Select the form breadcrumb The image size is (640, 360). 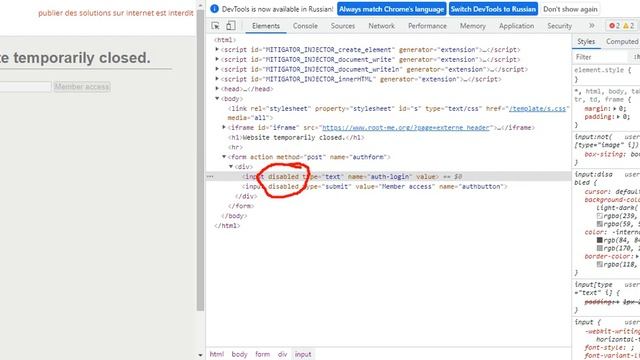click(262, 354)
